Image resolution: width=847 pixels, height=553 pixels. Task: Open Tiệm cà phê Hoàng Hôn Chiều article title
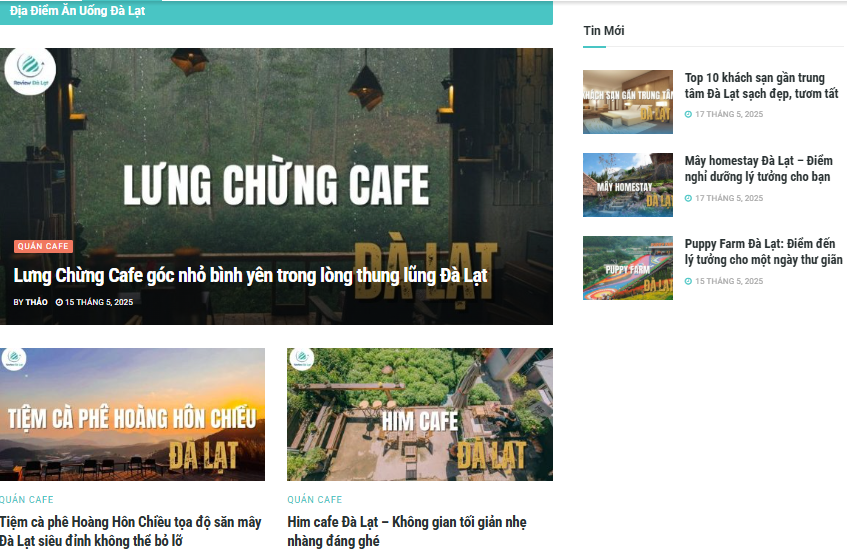(130, 531)
